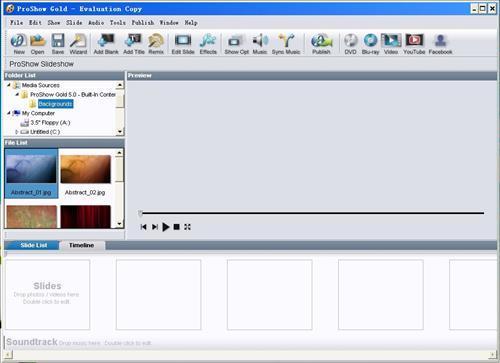Open the Show menu
500x363 pixels.
coord(54,23)
